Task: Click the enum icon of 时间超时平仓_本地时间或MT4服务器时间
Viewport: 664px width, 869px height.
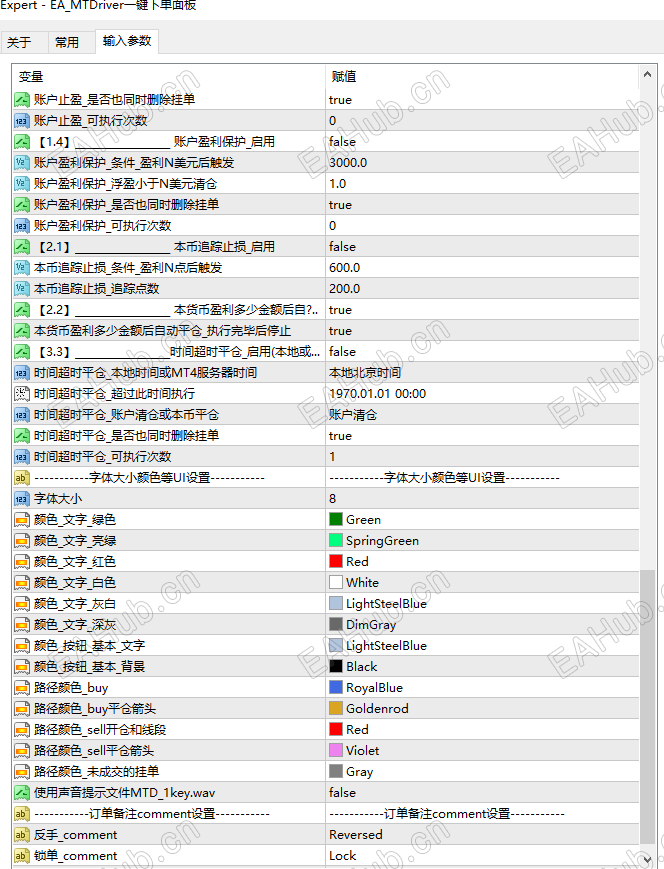Action: click(x=22, y=373)
